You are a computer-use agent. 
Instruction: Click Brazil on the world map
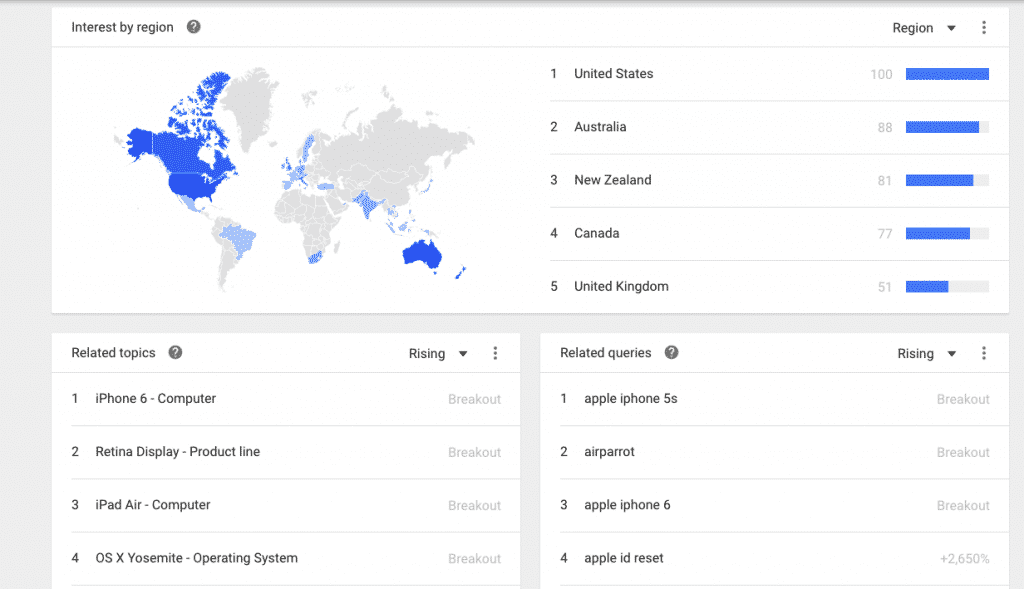238,239
